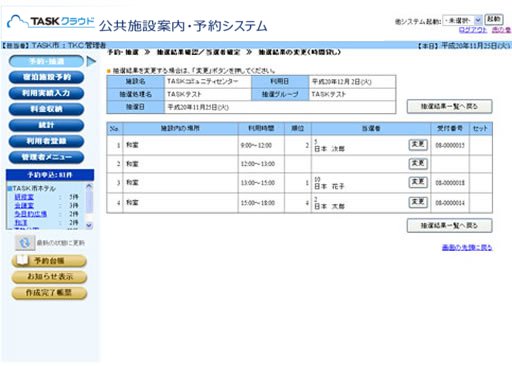Viewport: 512px width, 366px height.
Task: Click the pink link next to ログアウト
Action: pyautogui.click(x=501, y=30)
